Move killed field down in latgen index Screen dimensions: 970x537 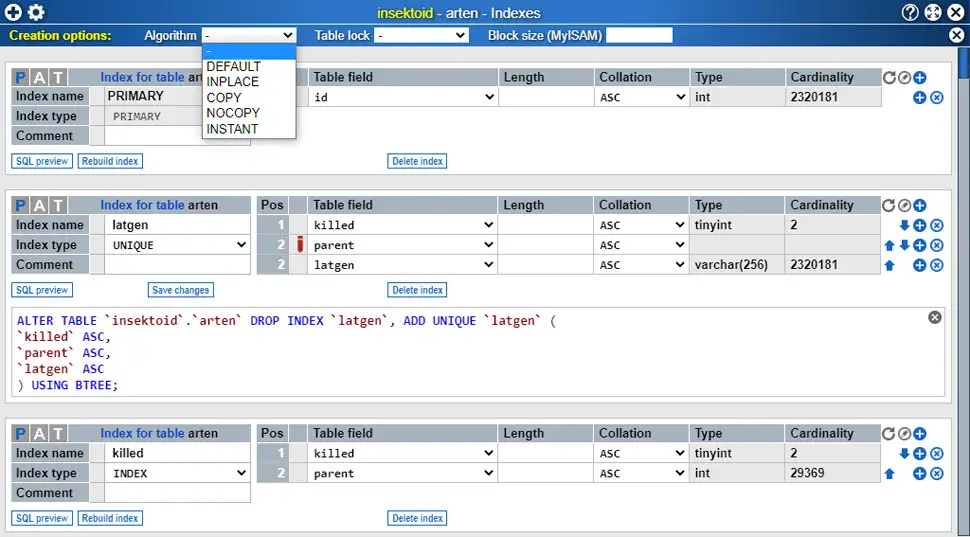pos(904,225)
